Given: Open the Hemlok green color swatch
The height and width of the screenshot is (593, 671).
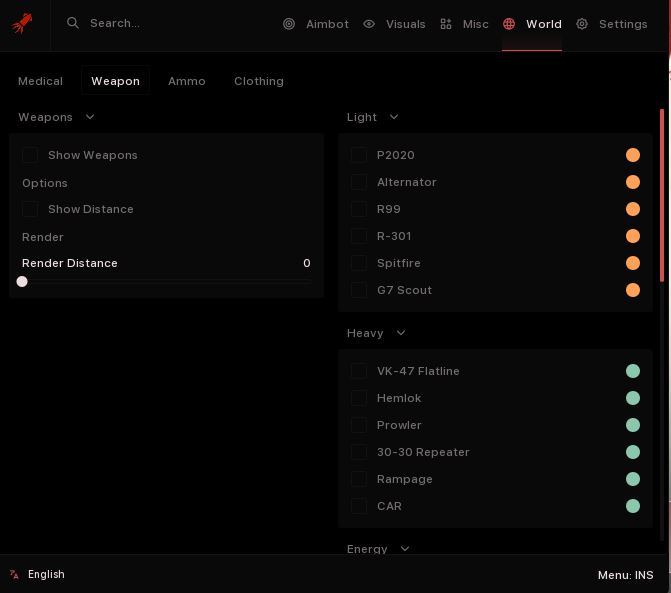Looking at the screenshot, I should click(633, 398).
